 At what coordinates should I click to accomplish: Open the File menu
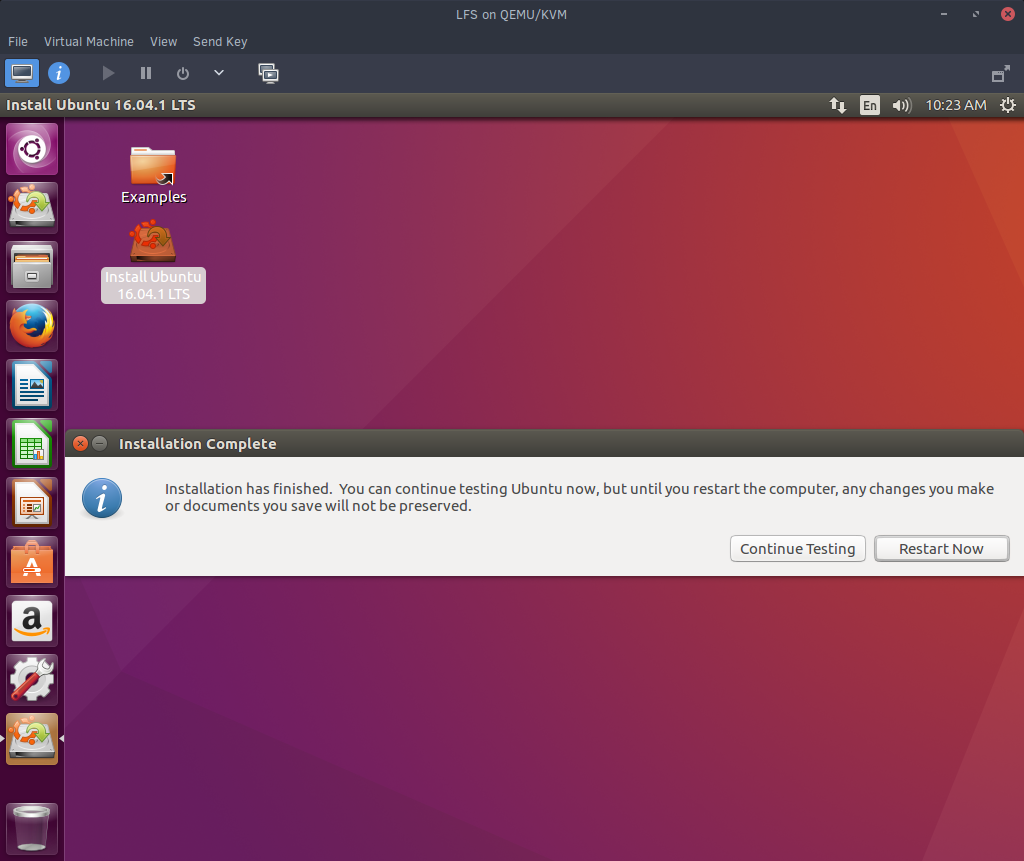pyautogui.click(x=18, y=42)
